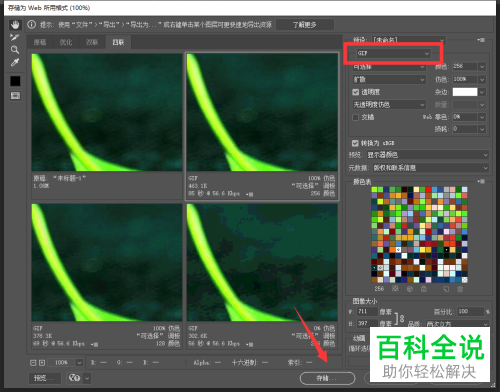Click the zoom in plus icon

click(42, 363)
